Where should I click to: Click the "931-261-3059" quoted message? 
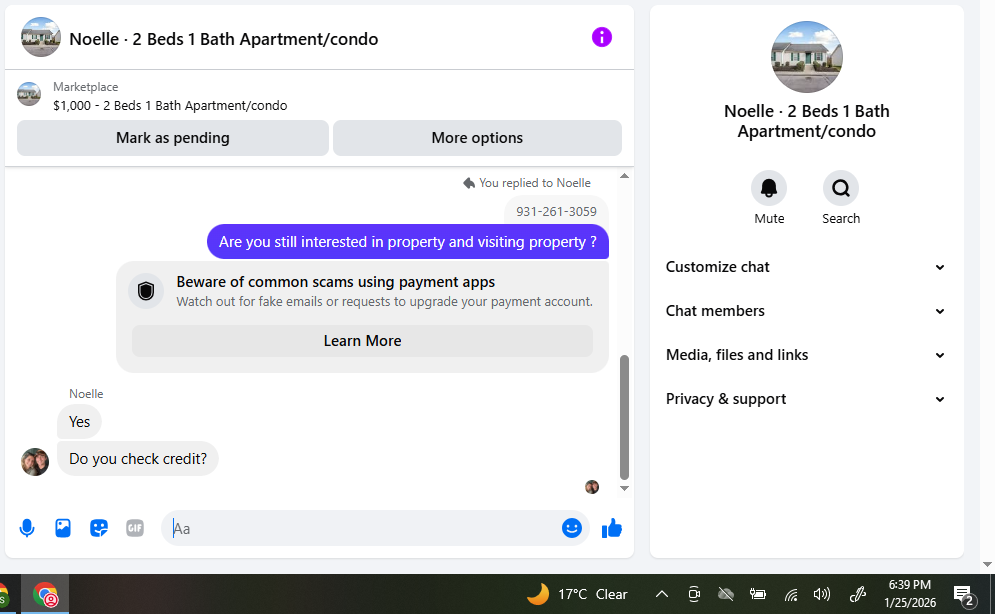(x=556, y=211)
